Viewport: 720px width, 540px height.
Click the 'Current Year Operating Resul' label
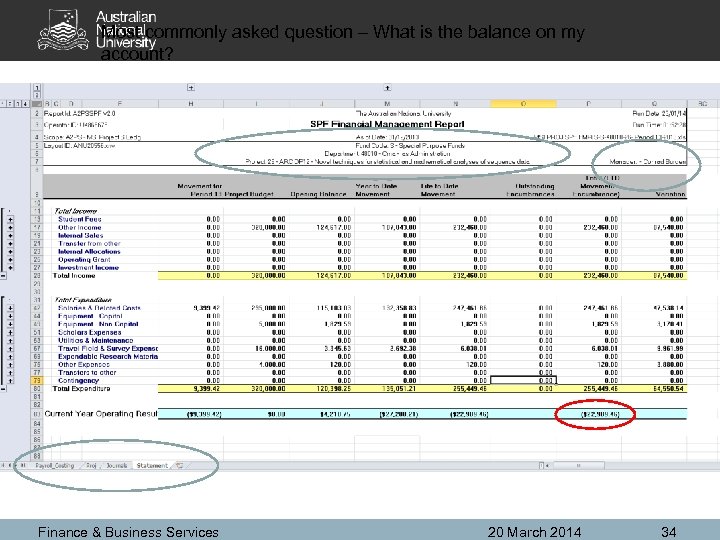(101, 414)
